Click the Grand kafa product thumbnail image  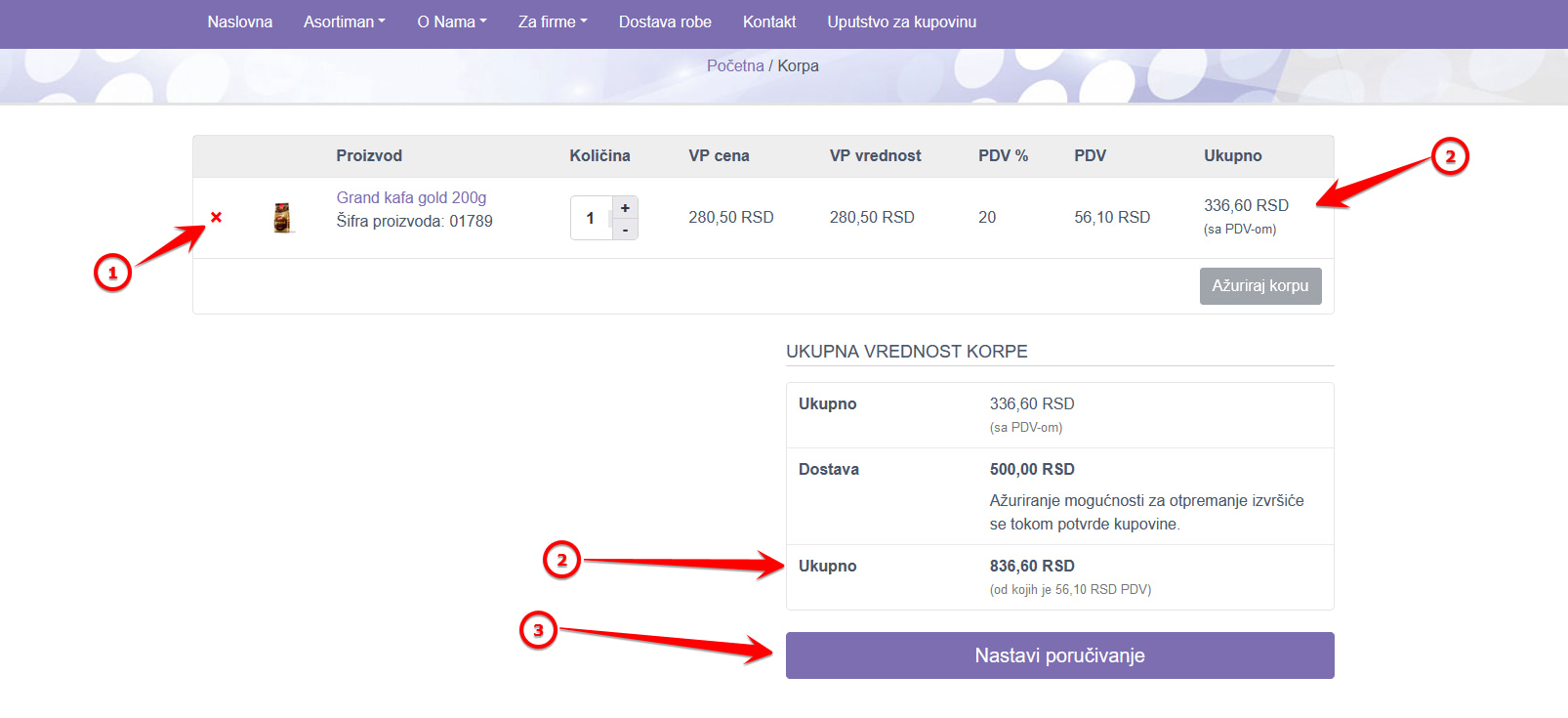pos(282,218)
